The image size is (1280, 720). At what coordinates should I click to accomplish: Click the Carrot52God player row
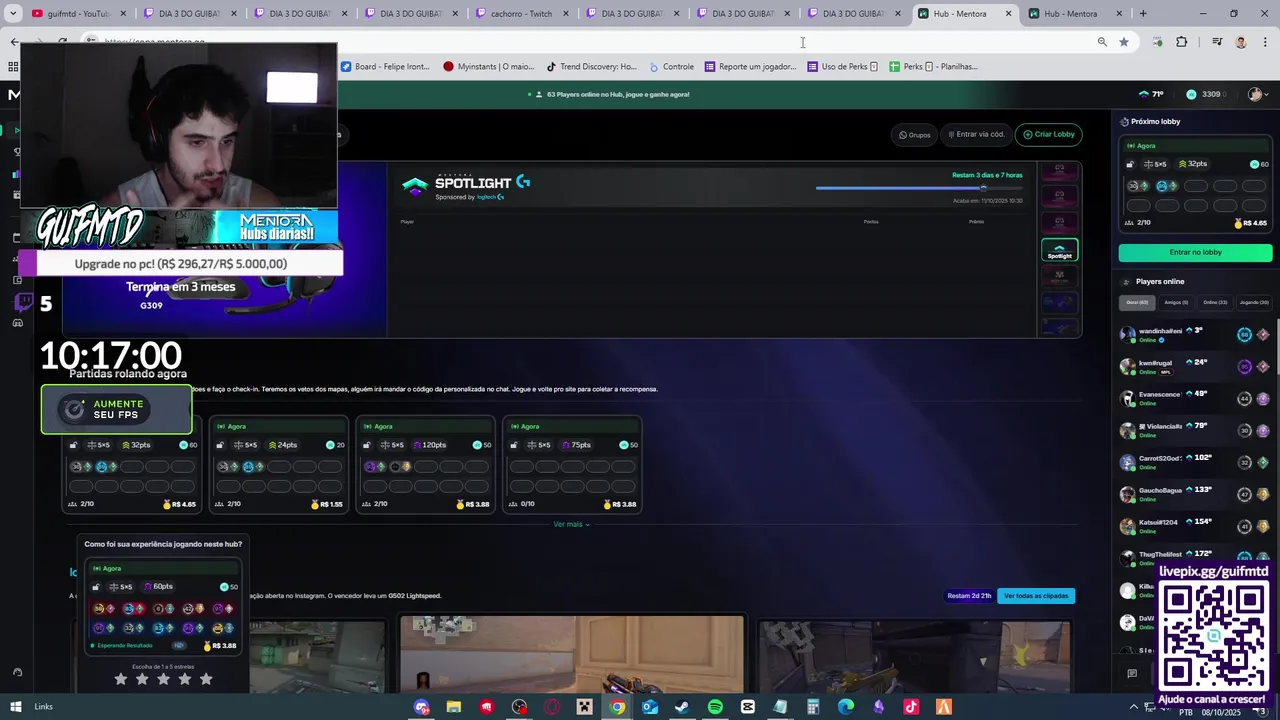pyautogui.click(x=1195, y=462)
